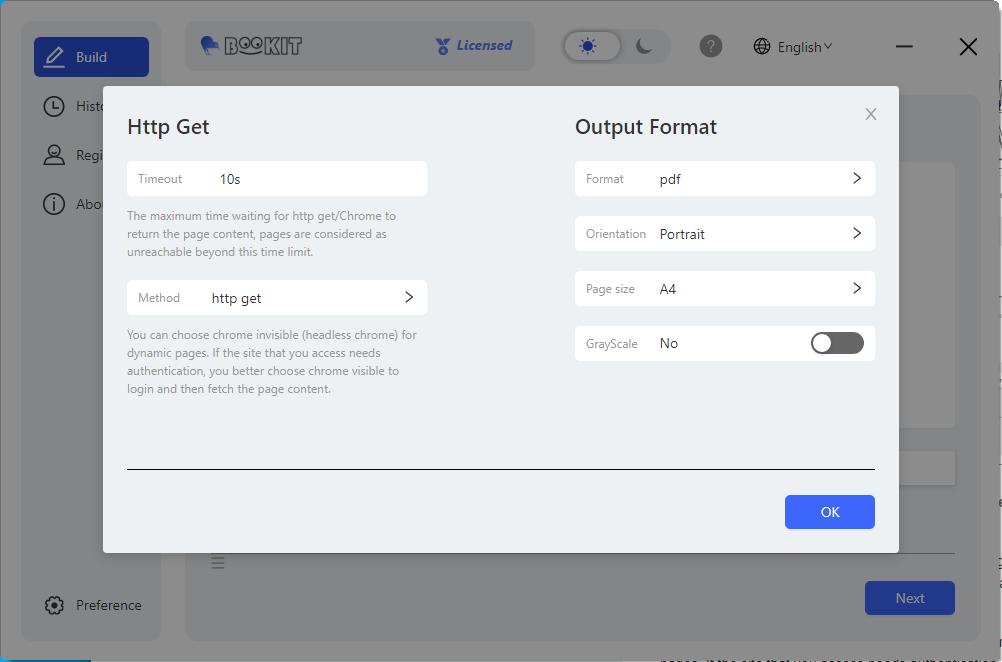Open the Format pdf selector
1002x662 pixels.
pyautogui.click(x=725, y=179)
